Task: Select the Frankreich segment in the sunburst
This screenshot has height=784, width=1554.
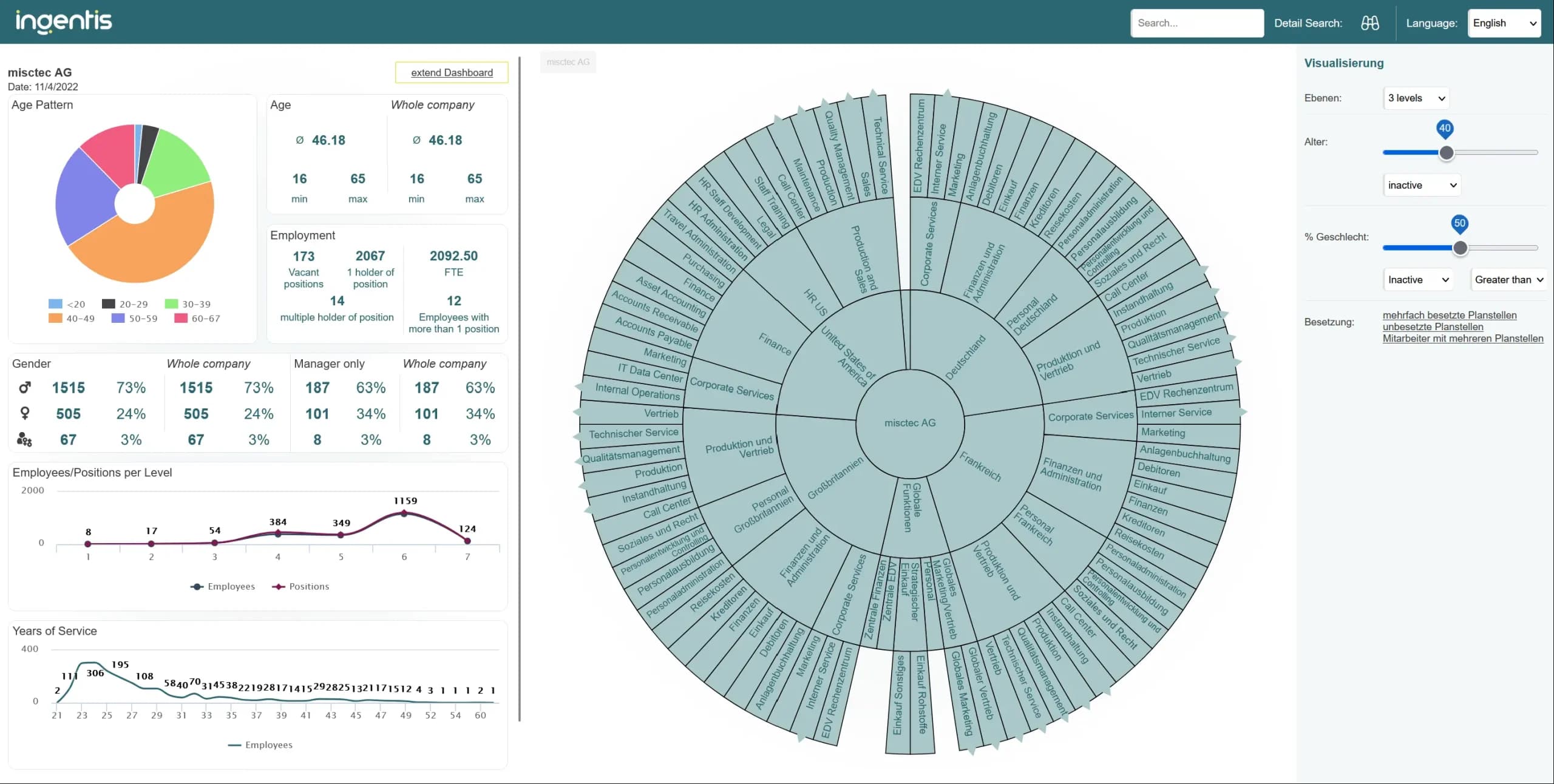Action: 980,466
